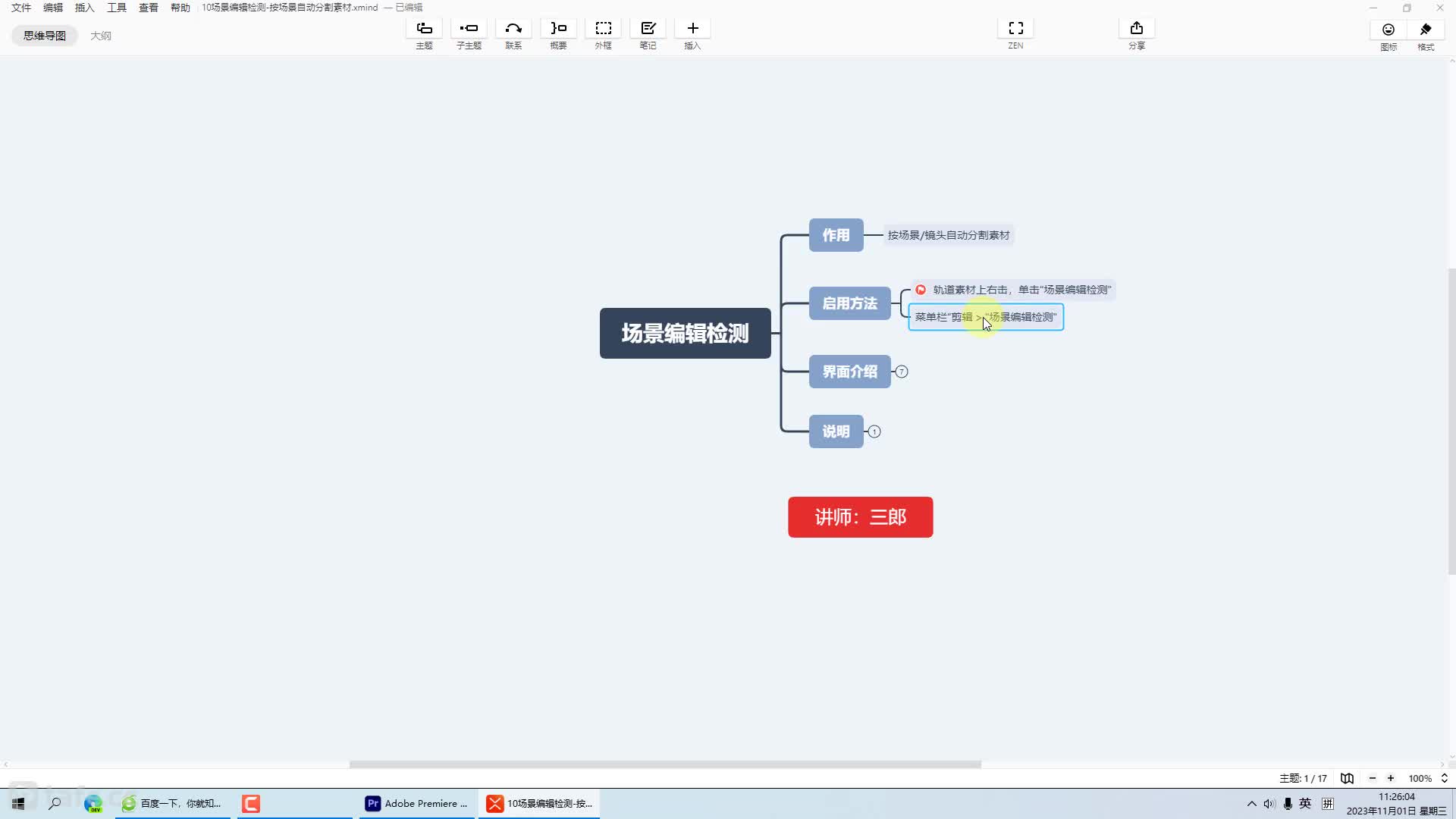Select the central topic 场景编辑检测
The image size is (1456, 819).
pos(685,333)
